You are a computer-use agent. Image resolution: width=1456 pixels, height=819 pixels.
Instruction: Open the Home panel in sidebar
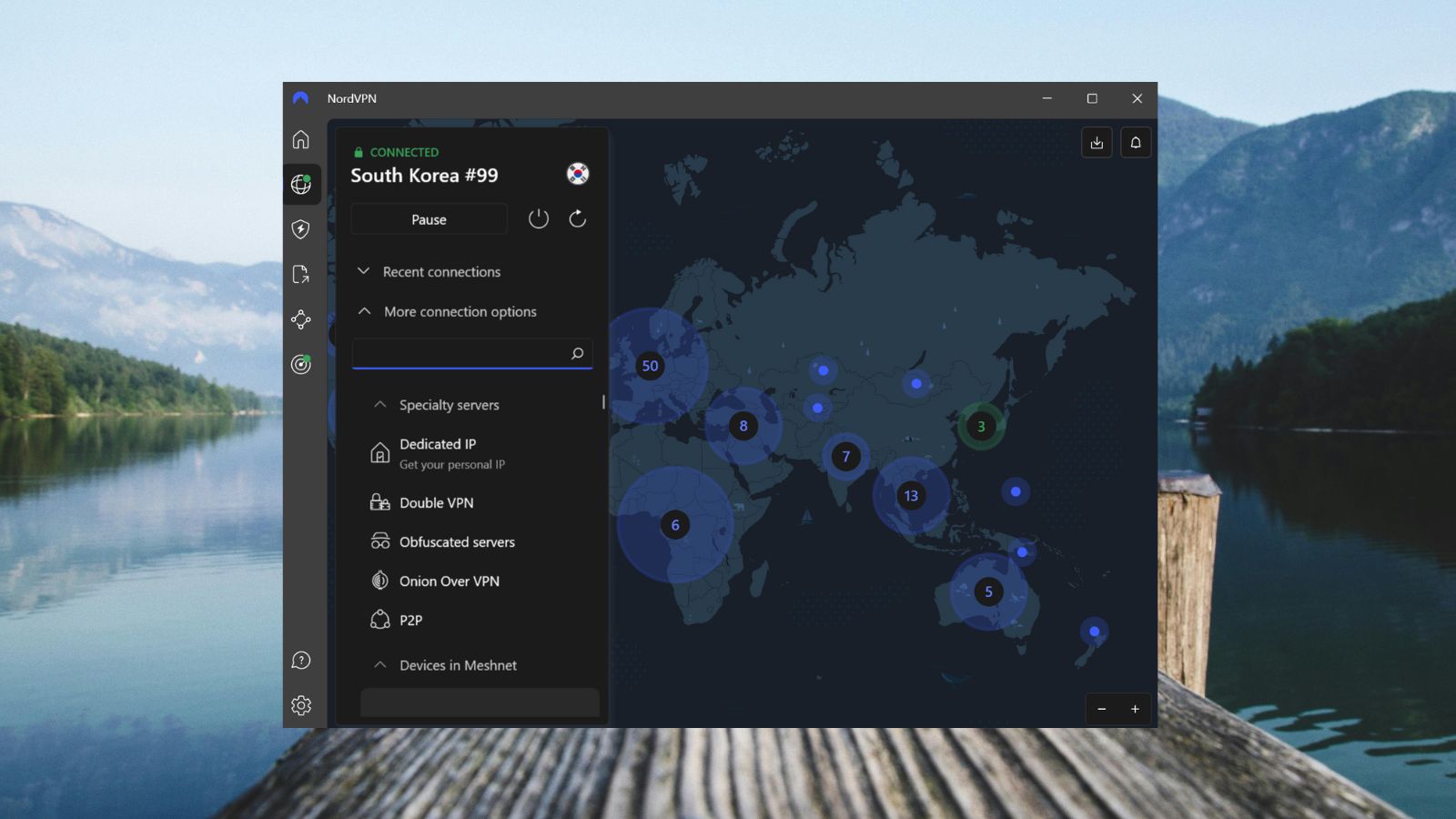coord(301,139)
